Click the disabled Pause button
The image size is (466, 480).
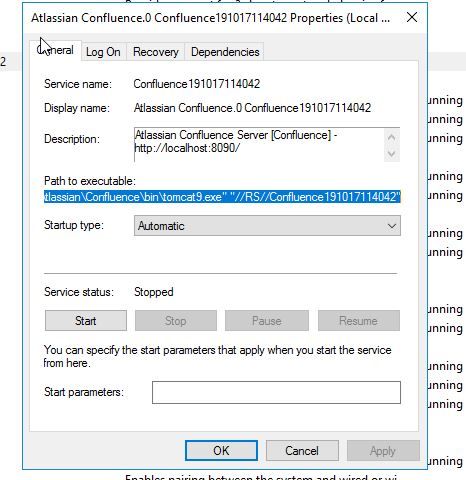(267, 321)
